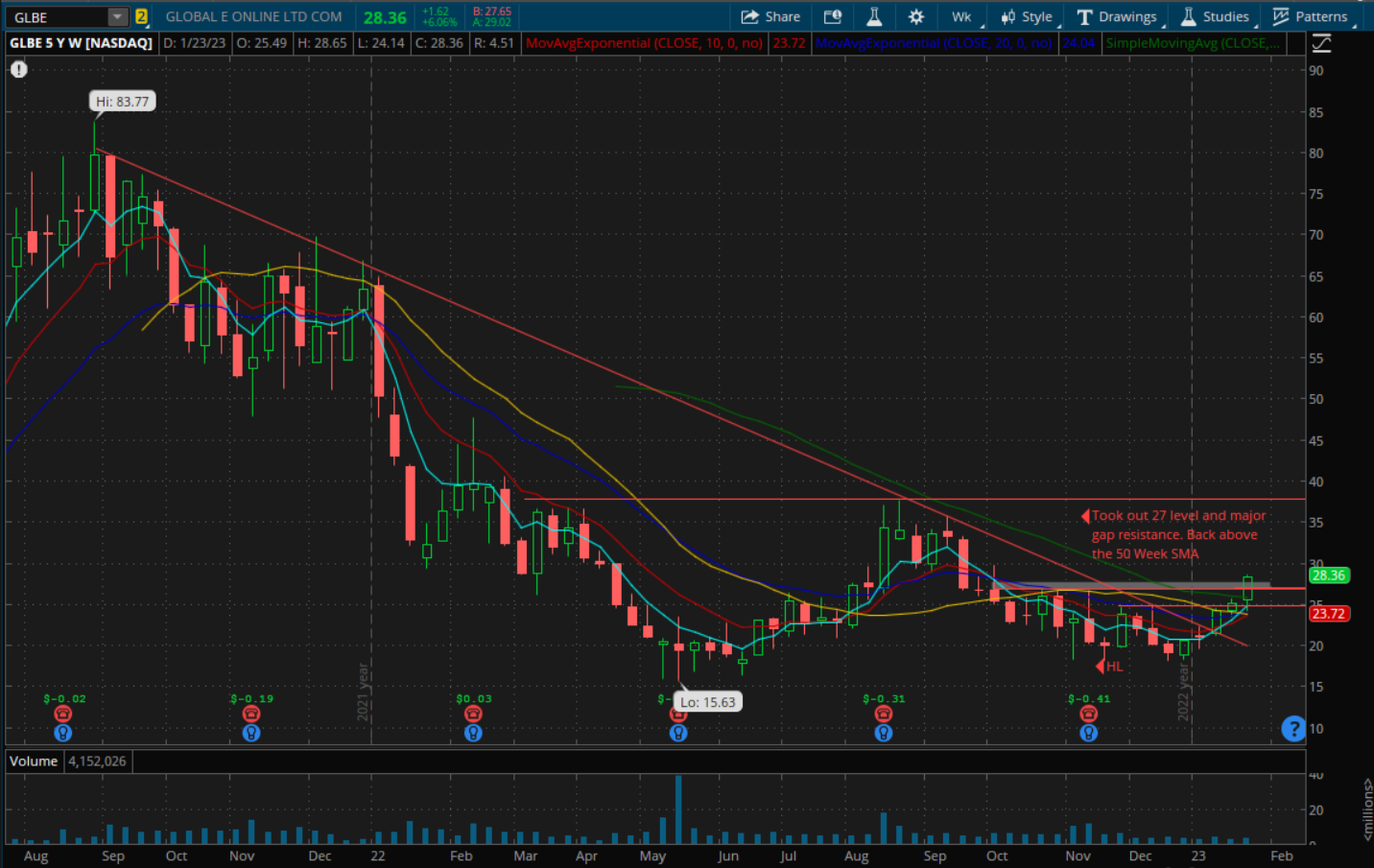The image size is (1374, 868).
Task: Expand the symbol selector dropdown arrow
Action: point(117,16)
